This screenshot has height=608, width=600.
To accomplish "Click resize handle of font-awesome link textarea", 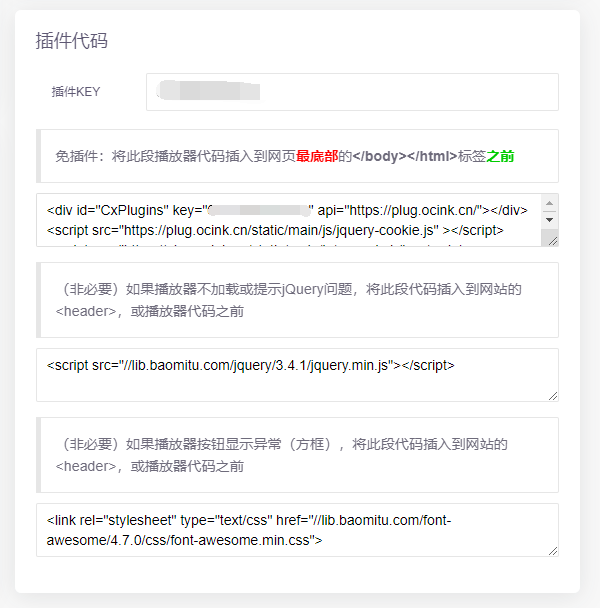I will pos(553,551).
